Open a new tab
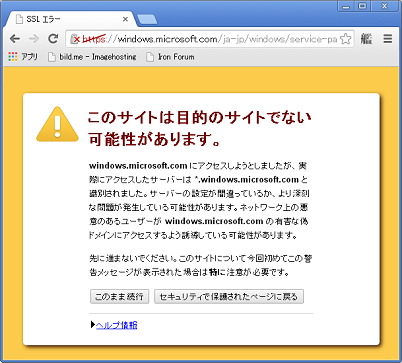 (x=147, y=20)
